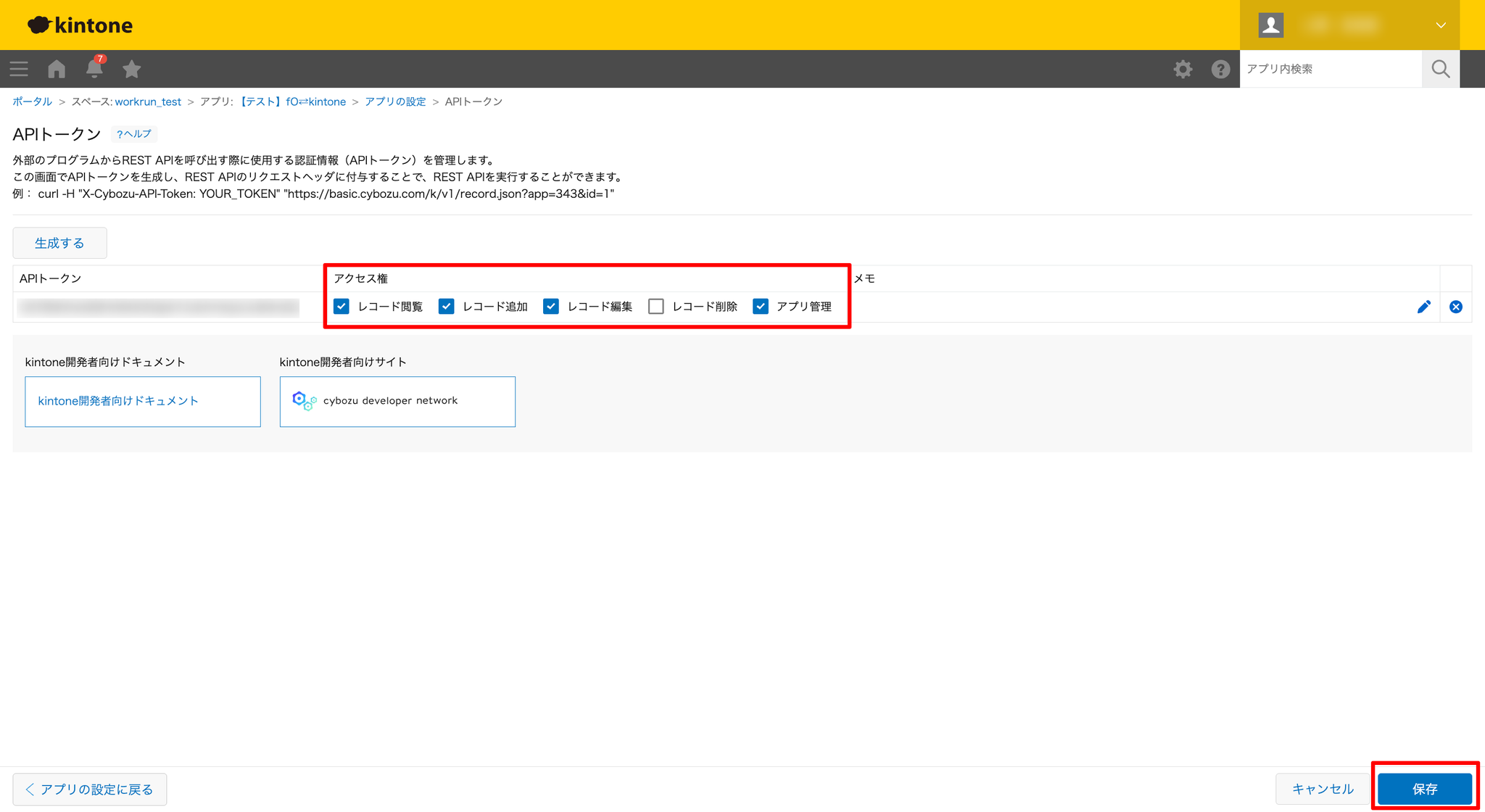Open the hamburger navigation menu
1485x812 pixels.
click(19, 69)
